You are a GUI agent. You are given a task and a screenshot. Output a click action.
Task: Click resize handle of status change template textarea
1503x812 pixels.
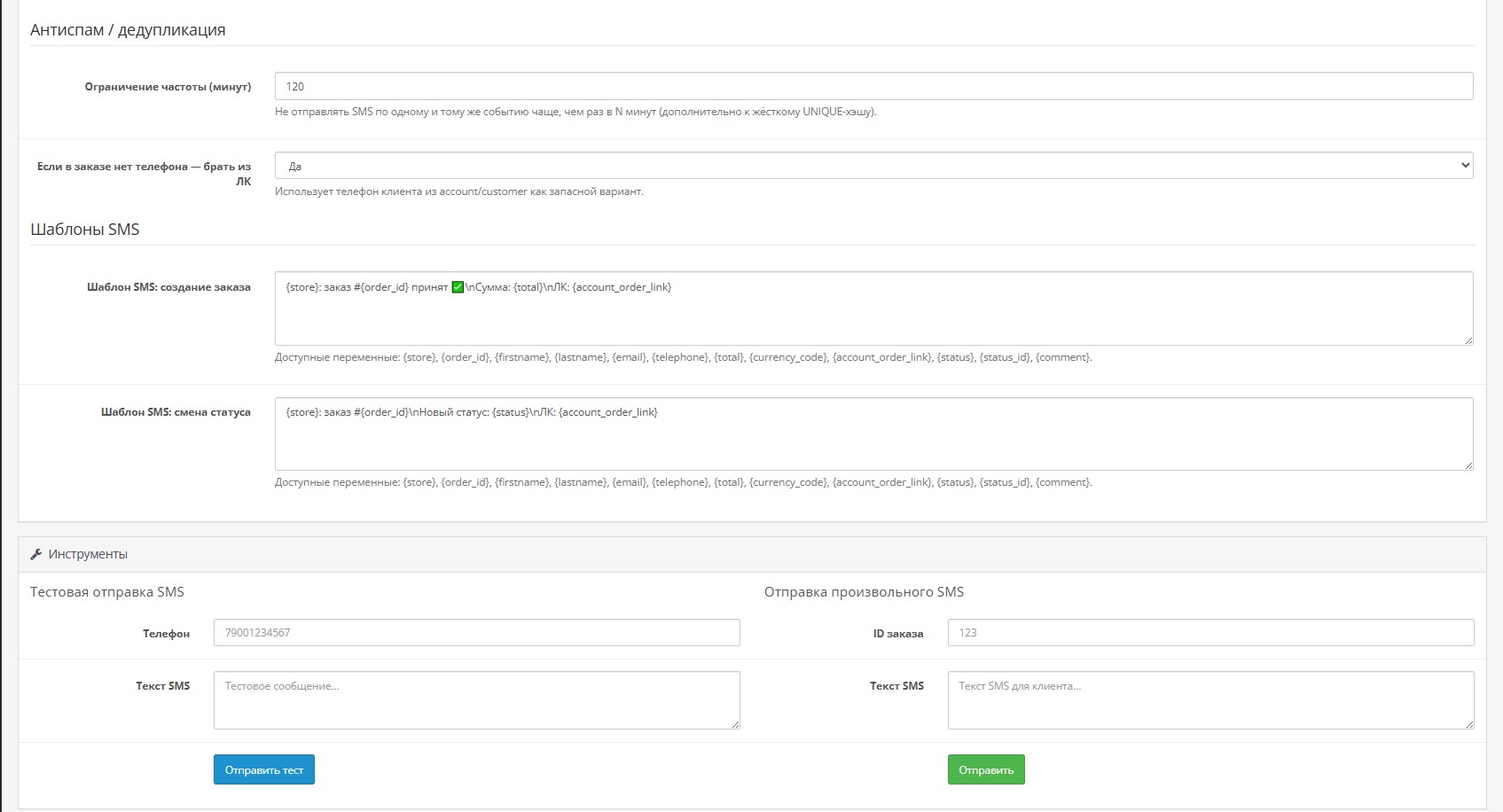point(1468,465)
